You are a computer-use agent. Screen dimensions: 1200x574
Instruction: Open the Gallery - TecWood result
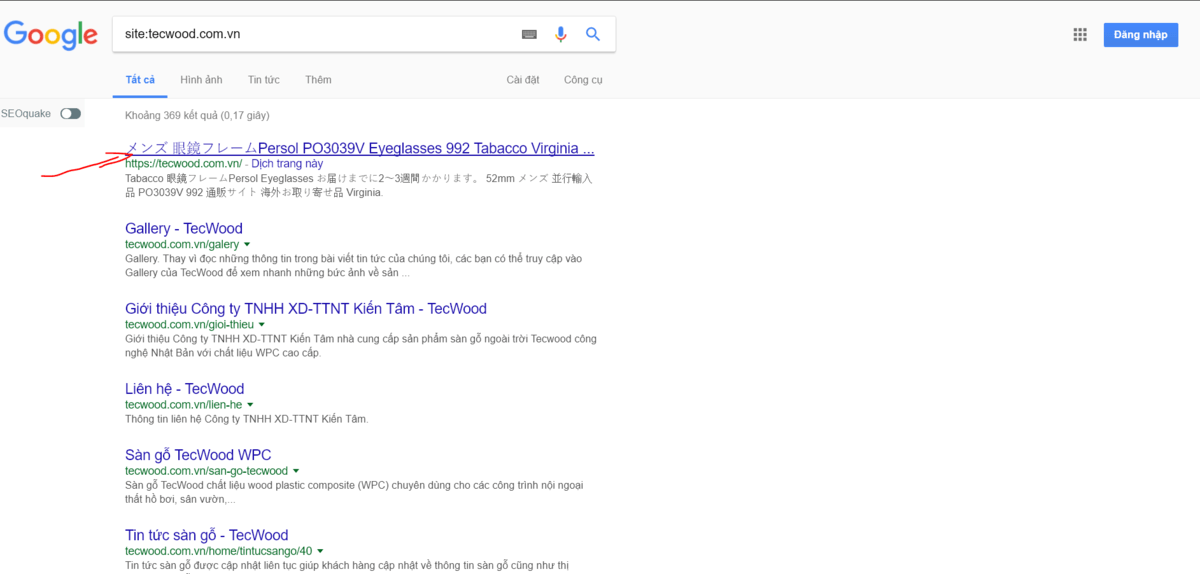[x=184, y=228]
